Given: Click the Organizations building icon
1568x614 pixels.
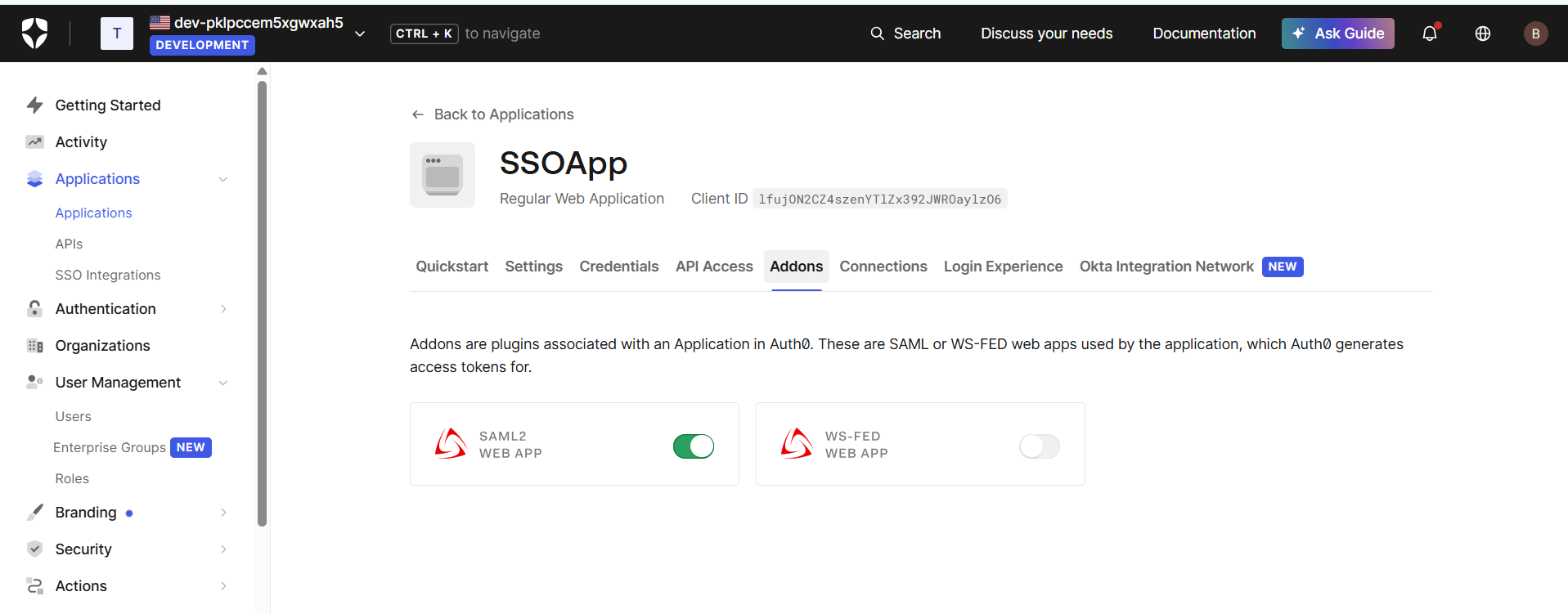Looking at the screenshot, I should (x=34, y=345).
